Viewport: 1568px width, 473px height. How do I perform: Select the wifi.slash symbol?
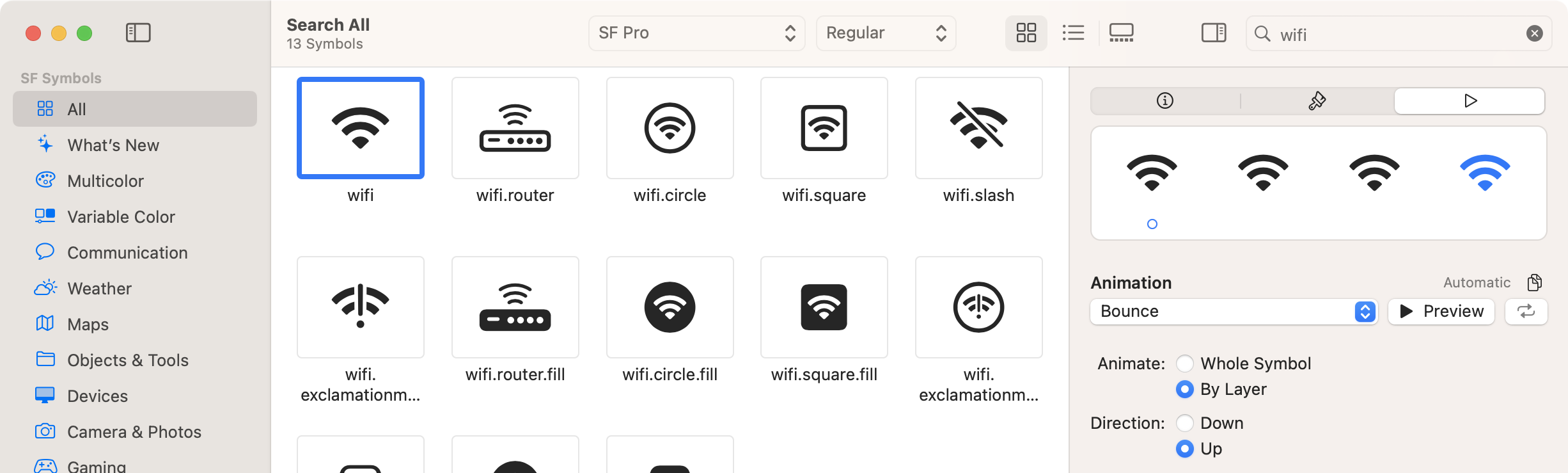tap(978, 129)
